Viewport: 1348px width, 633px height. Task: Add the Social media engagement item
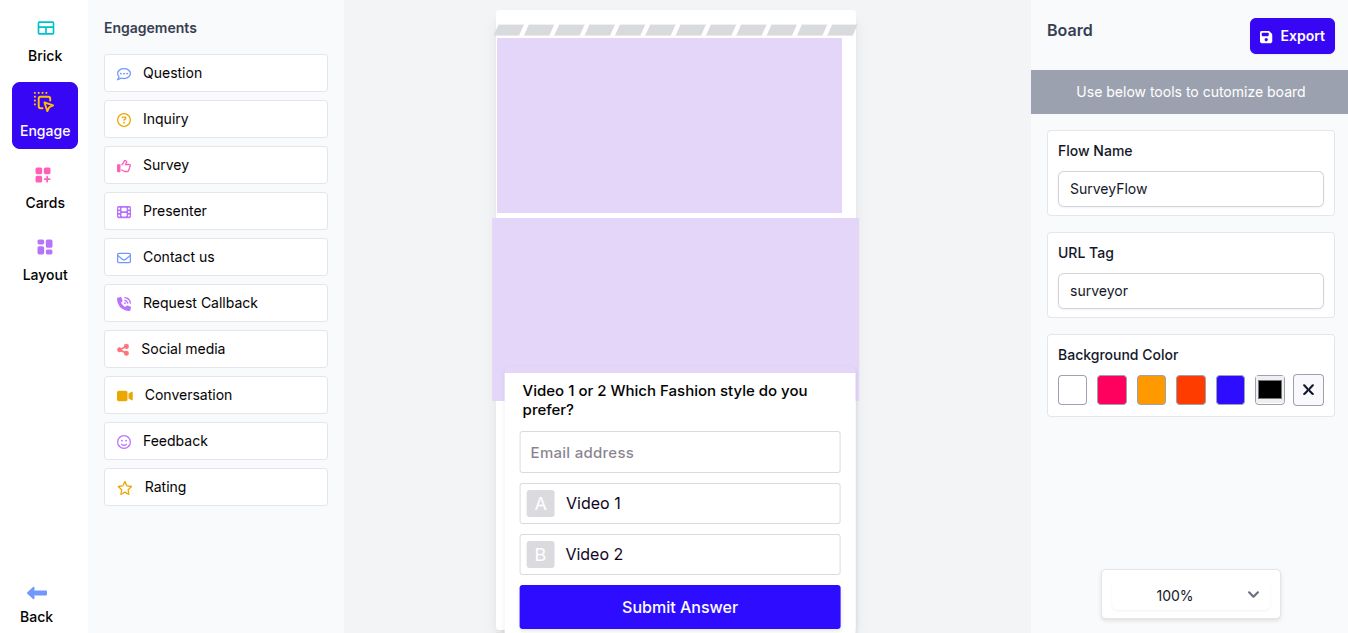216,349
